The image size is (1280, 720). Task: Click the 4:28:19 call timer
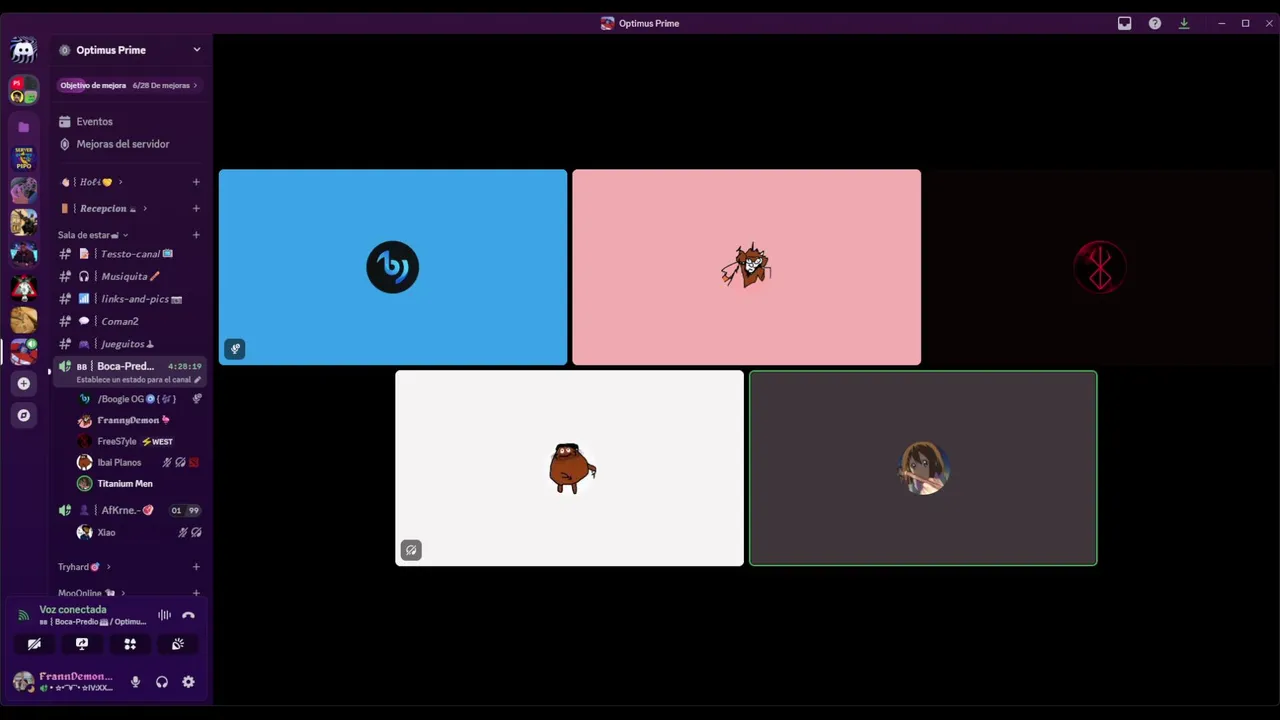(185, 366)
